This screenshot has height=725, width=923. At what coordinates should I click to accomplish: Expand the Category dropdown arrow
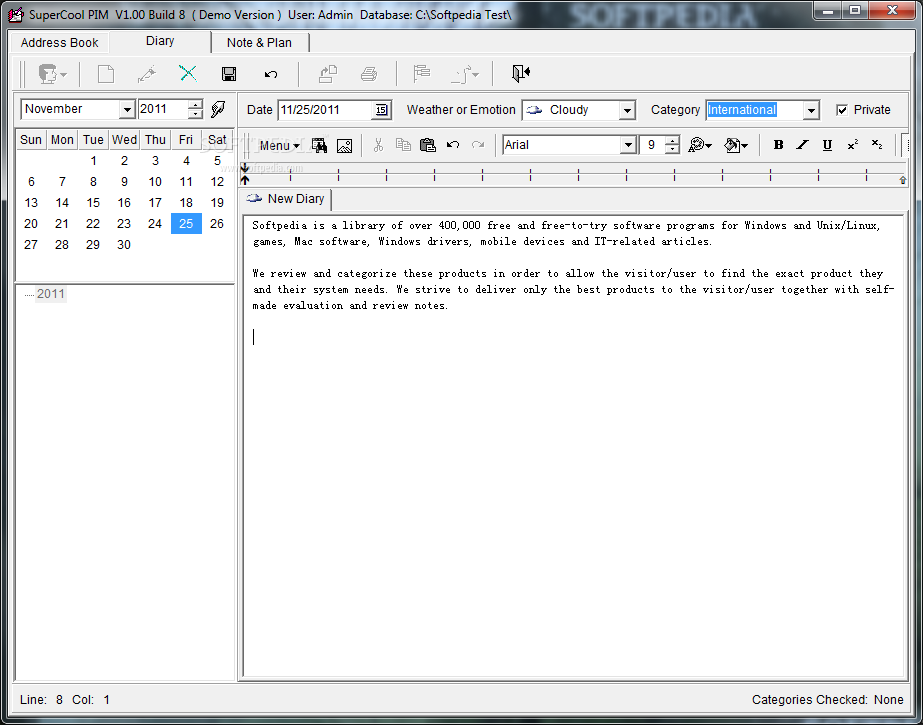click(811, 110)
